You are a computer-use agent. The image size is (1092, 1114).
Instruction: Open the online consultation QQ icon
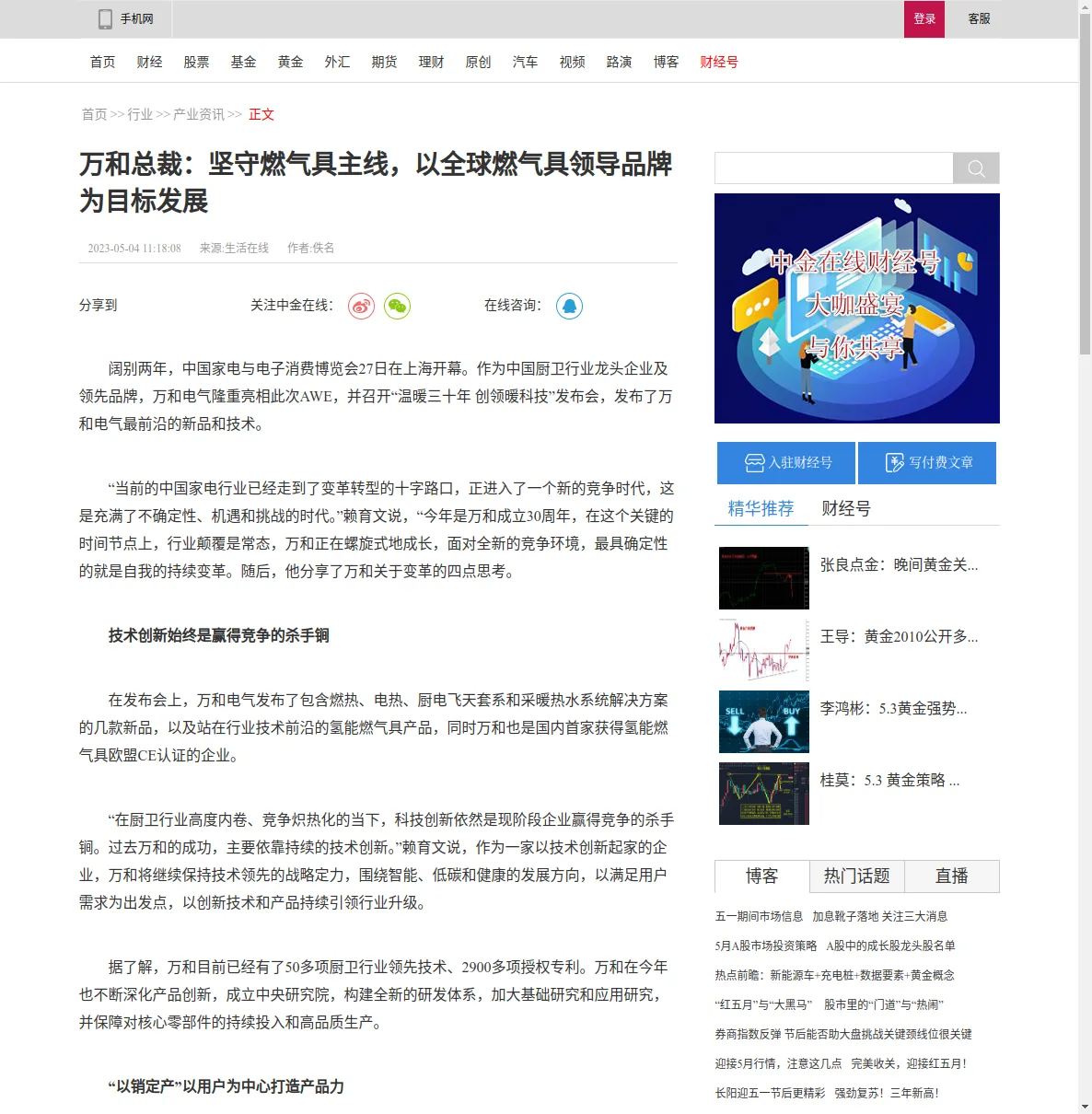(570, 306)
